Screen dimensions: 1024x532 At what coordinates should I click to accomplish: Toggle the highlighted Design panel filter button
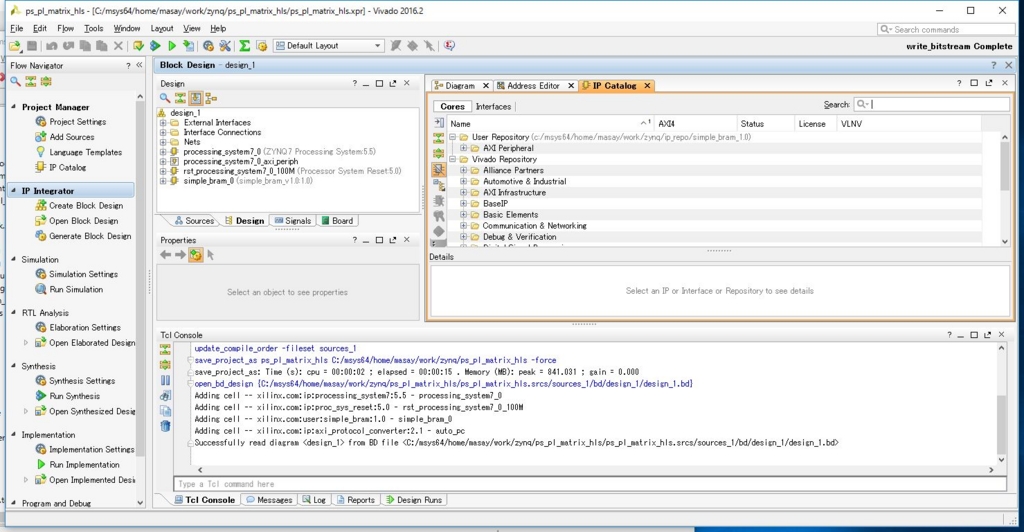click(x=195, y=98)
